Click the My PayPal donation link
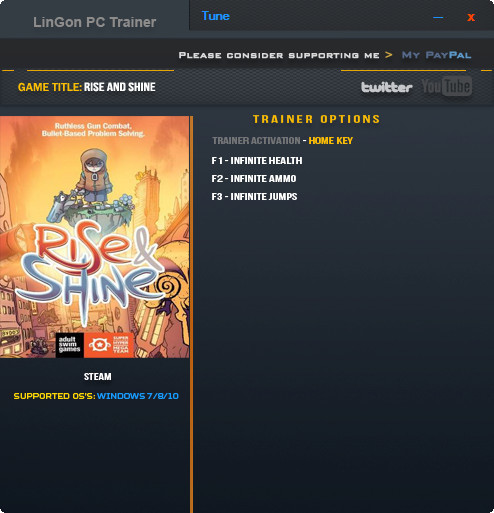 pos(436,55)
